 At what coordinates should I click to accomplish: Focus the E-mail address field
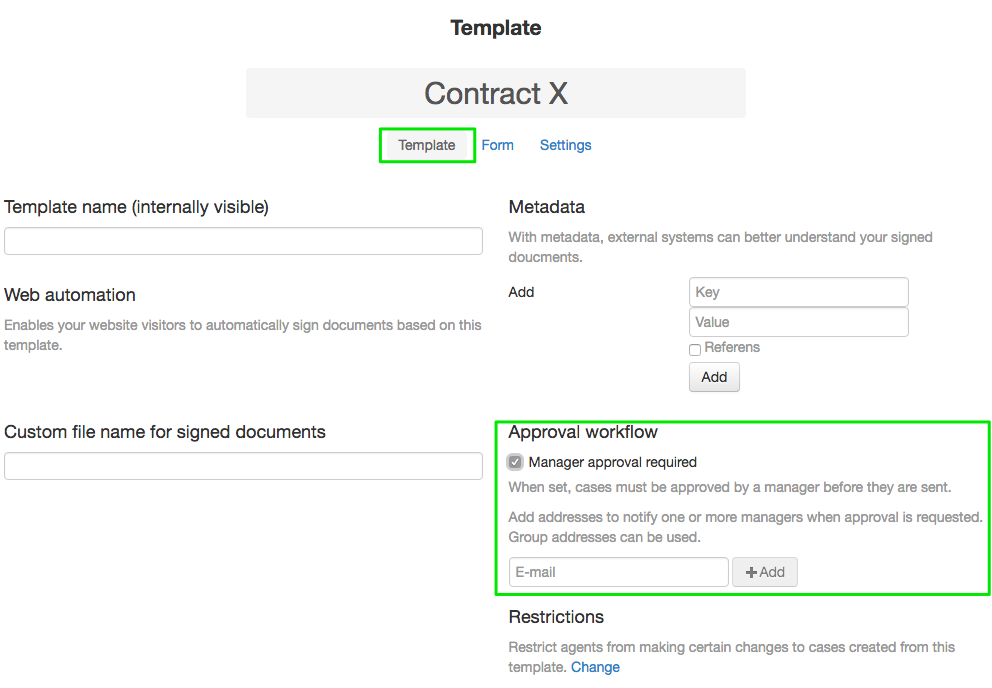(x=618, y=572)
